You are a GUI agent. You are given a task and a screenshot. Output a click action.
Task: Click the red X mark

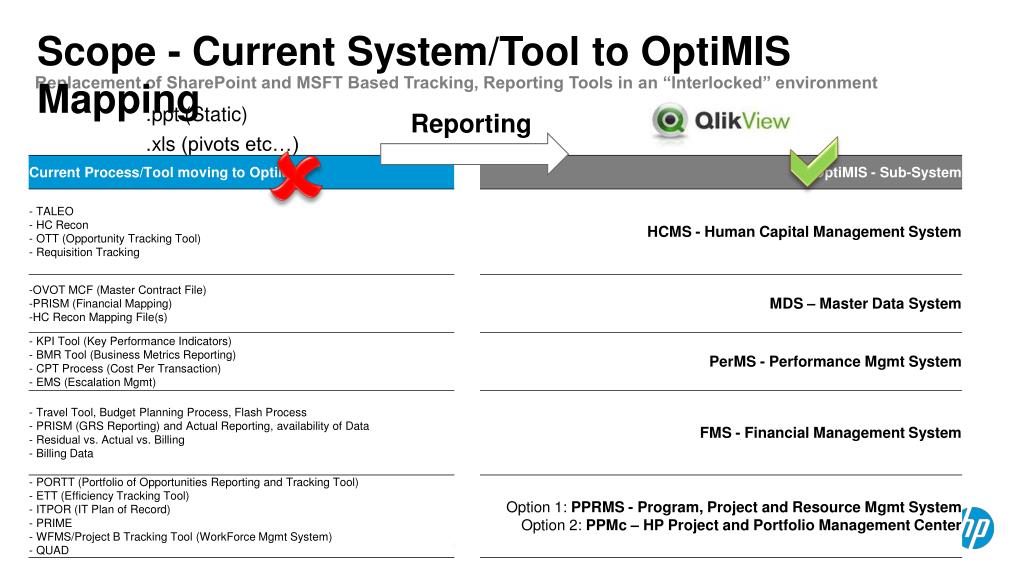point(296,177)
